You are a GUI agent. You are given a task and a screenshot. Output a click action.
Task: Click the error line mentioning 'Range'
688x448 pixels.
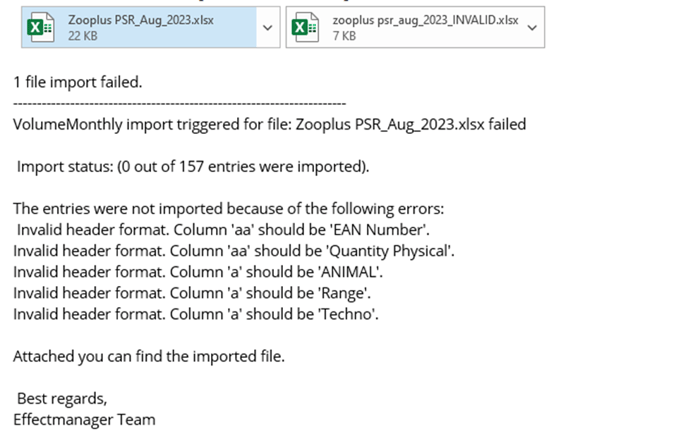pos(192,293)
